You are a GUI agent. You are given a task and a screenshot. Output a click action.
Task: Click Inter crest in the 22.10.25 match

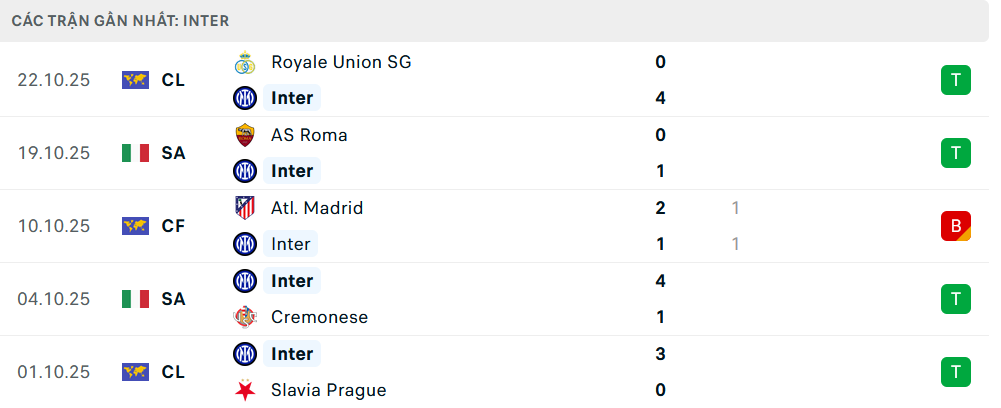[x=245, y=98]
